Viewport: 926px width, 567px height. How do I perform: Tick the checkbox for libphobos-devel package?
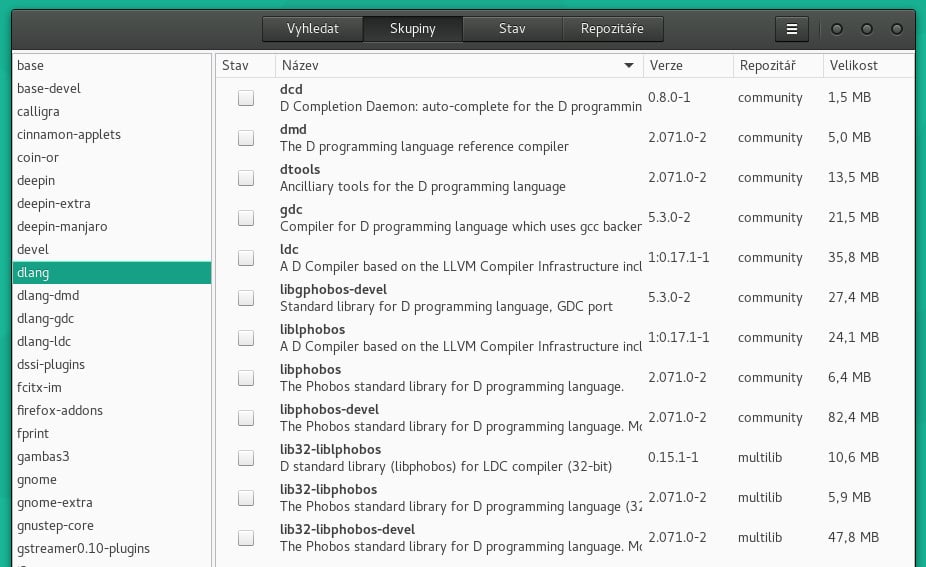pyautogui.click(x=246, y=418)
